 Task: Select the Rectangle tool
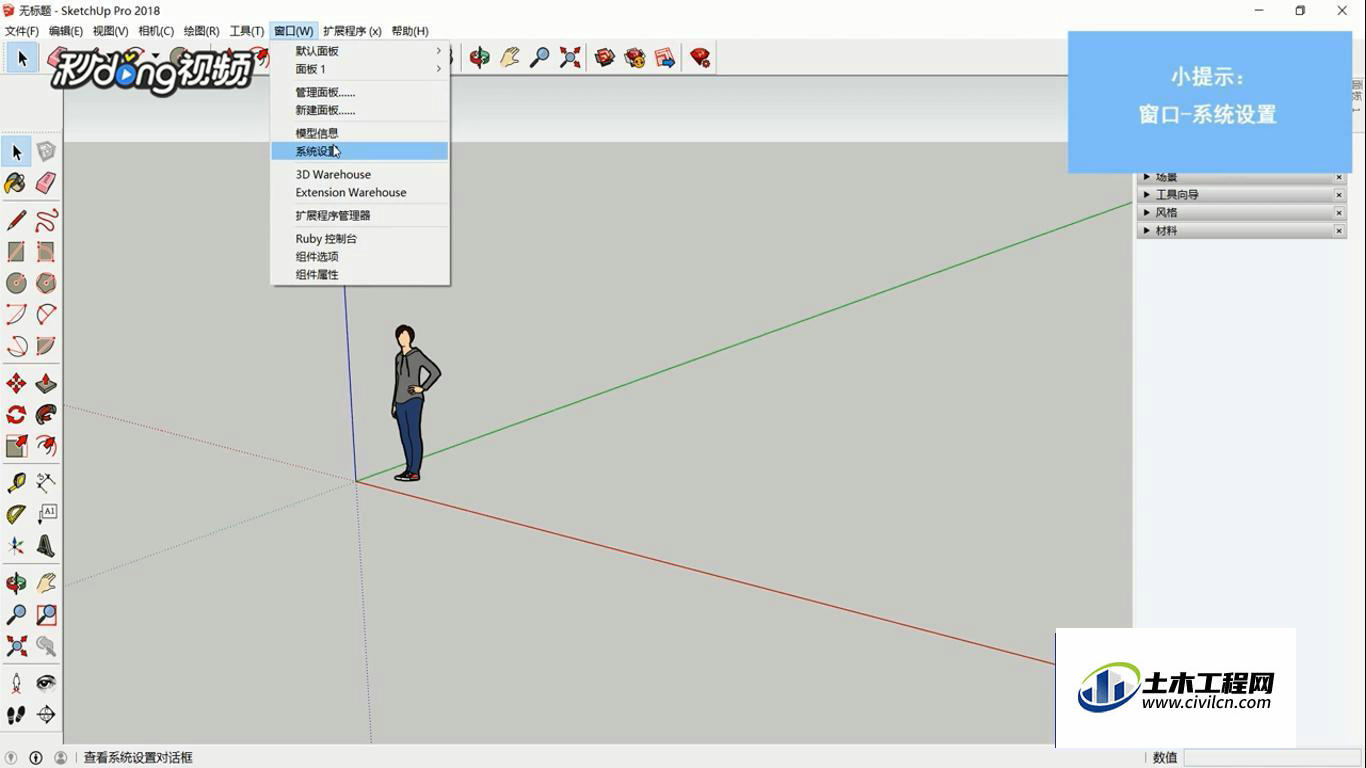coord(16,252)
